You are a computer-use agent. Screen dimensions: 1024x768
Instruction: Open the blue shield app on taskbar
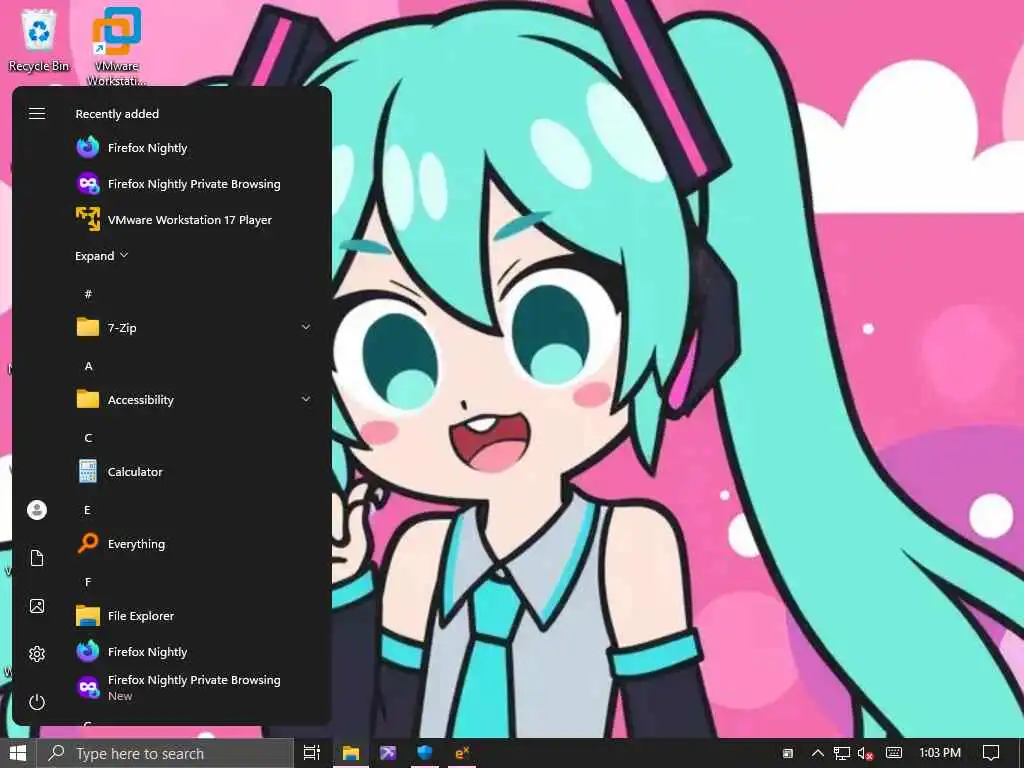[425, 753]
